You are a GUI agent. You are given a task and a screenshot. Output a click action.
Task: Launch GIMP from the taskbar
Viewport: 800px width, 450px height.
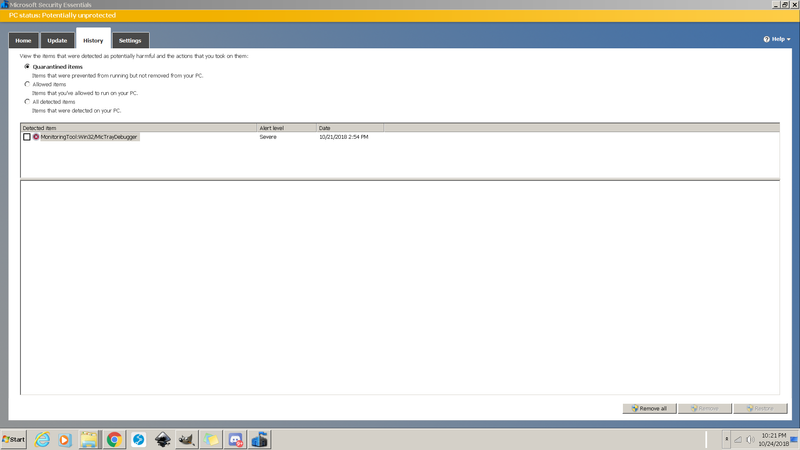click(x=187, y=439)
